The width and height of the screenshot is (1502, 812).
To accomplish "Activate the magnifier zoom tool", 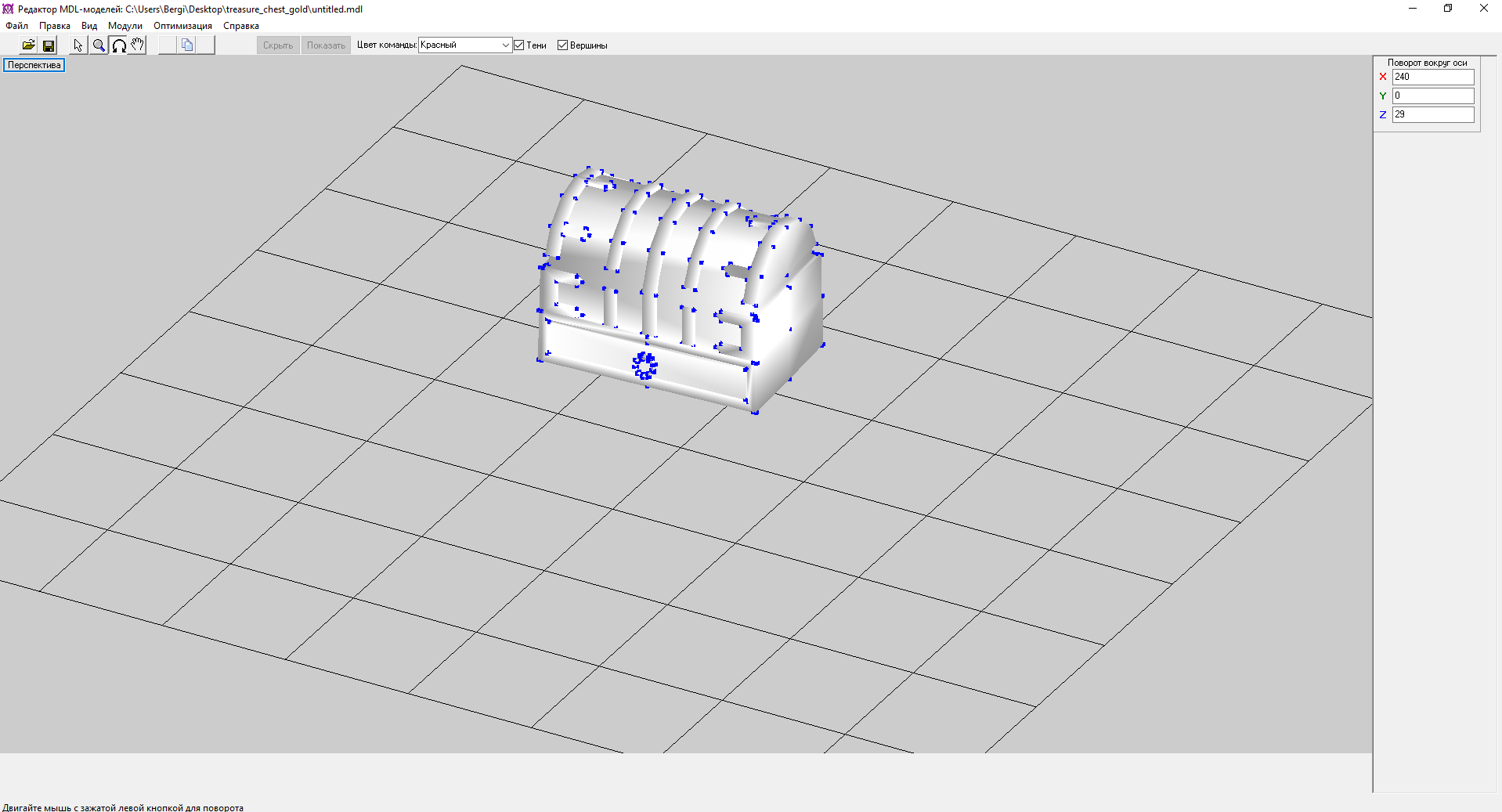I will (99, 45).
